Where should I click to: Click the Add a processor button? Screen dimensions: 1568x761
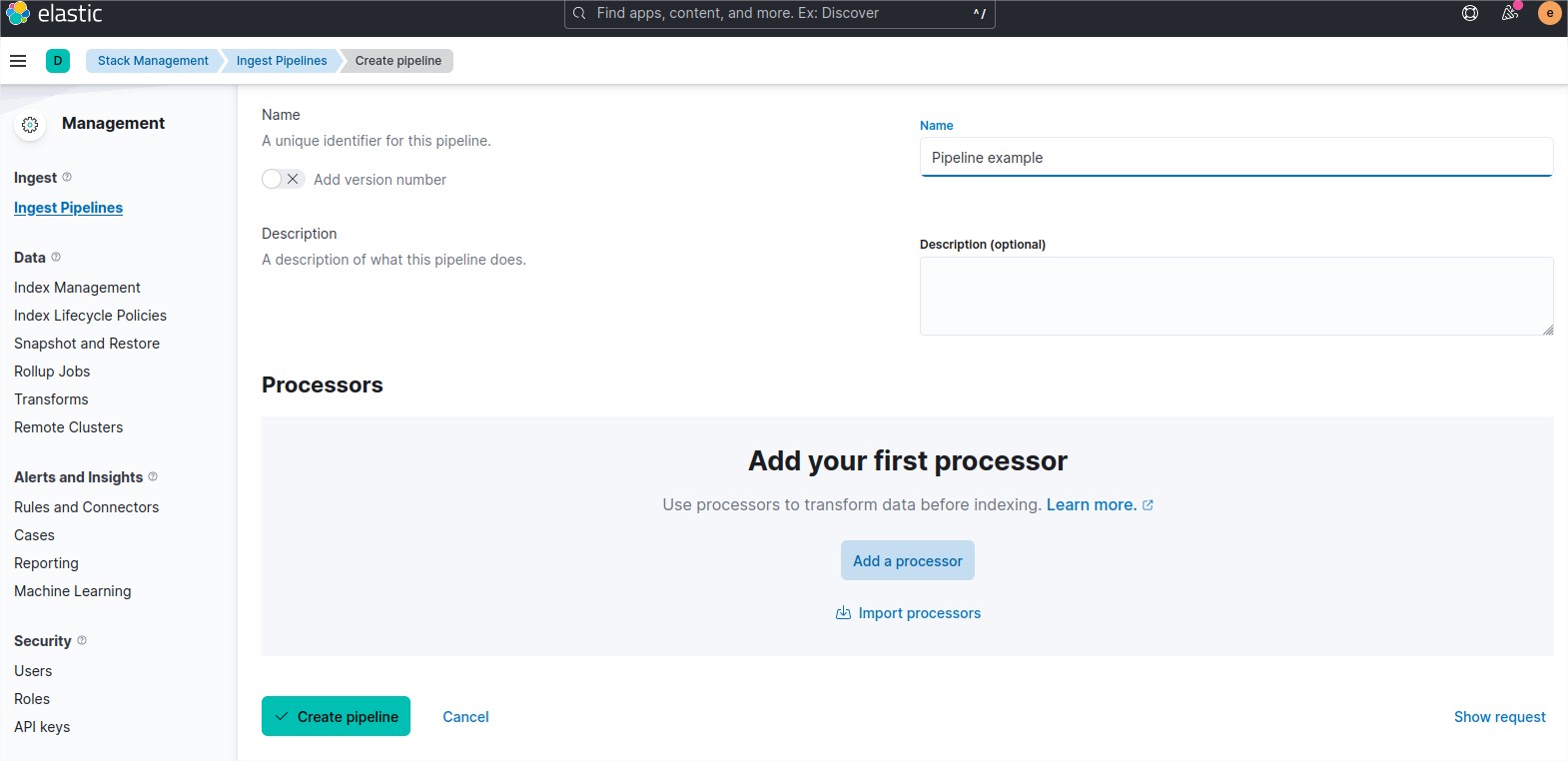coord(907,561)
